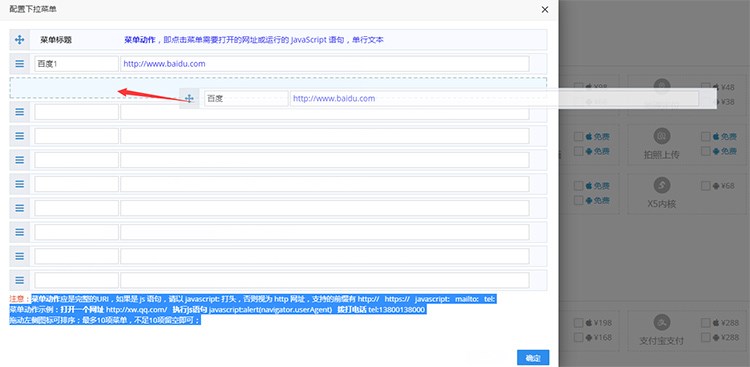The image size is (750, 367).
Task: Click the Android icon next to ¥168
Action: tap(589, 338)
